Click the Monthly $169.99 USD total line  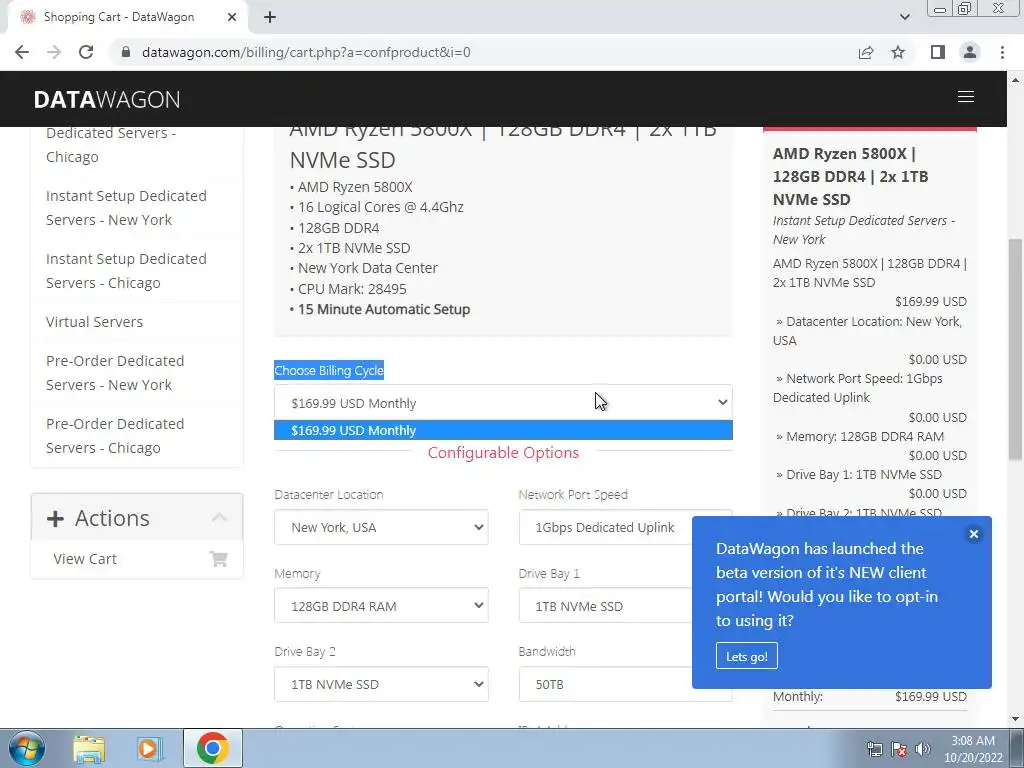click(x=870, y=696)
